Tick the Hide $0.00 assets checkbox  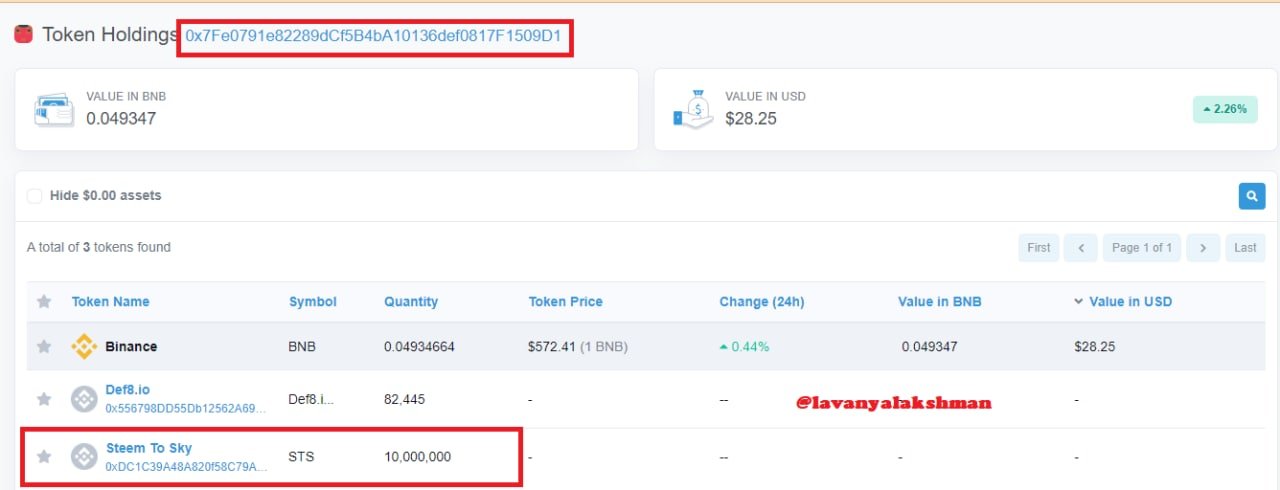[x=35, y=196]
